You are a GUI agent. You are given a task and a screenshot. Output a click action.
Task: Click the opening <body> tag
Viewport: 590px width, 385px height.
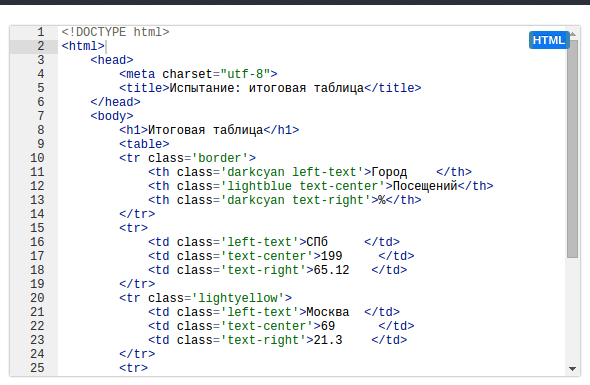[x=112, y=116]
